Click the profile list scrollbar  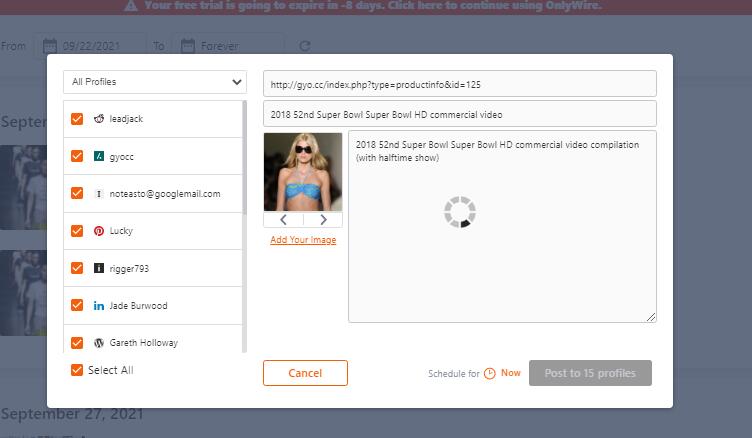pyautogui.click(x=245, y=160)
